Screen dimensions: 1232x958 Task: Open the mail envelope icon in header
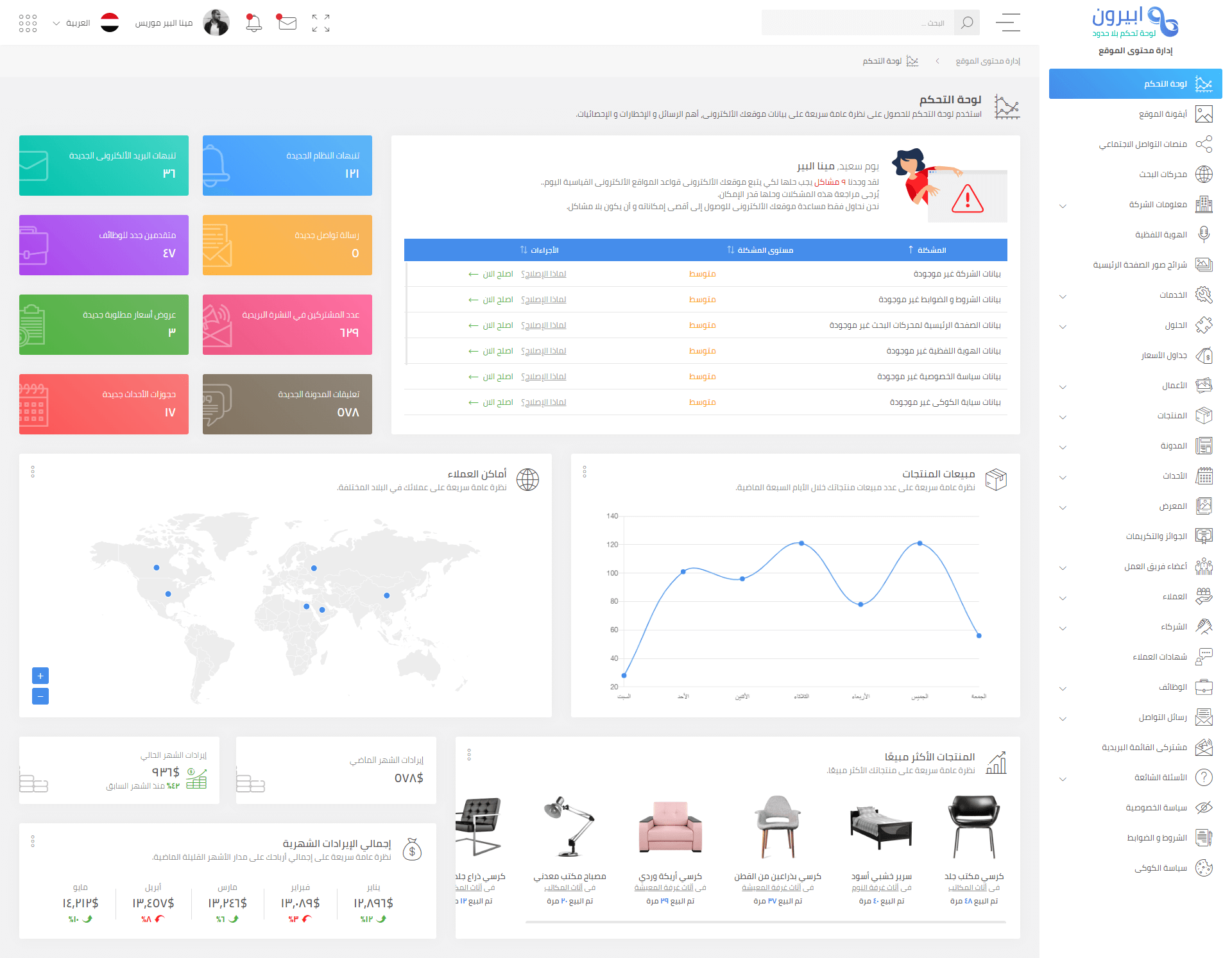point(287,23)
